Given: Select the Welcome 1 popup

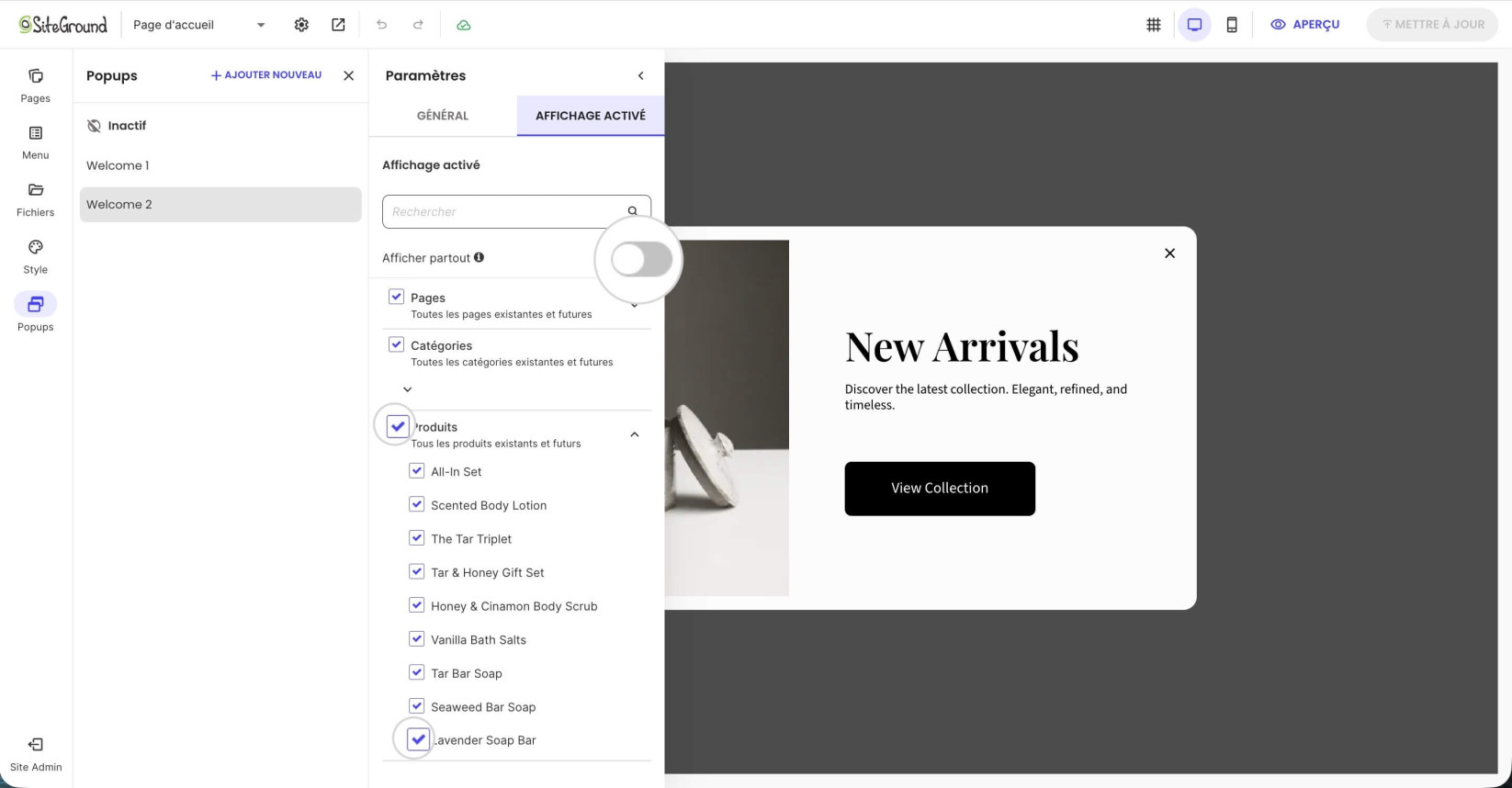Looking at the screenshot, I should tap(220, 165).
